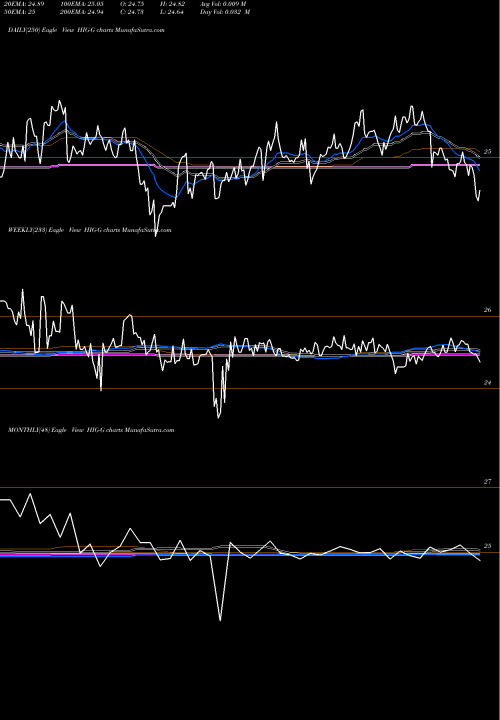Viewport: 500px width, 720px height.
Task: Click the 200EMA: 24.94 value
Action: click(82, 12)
